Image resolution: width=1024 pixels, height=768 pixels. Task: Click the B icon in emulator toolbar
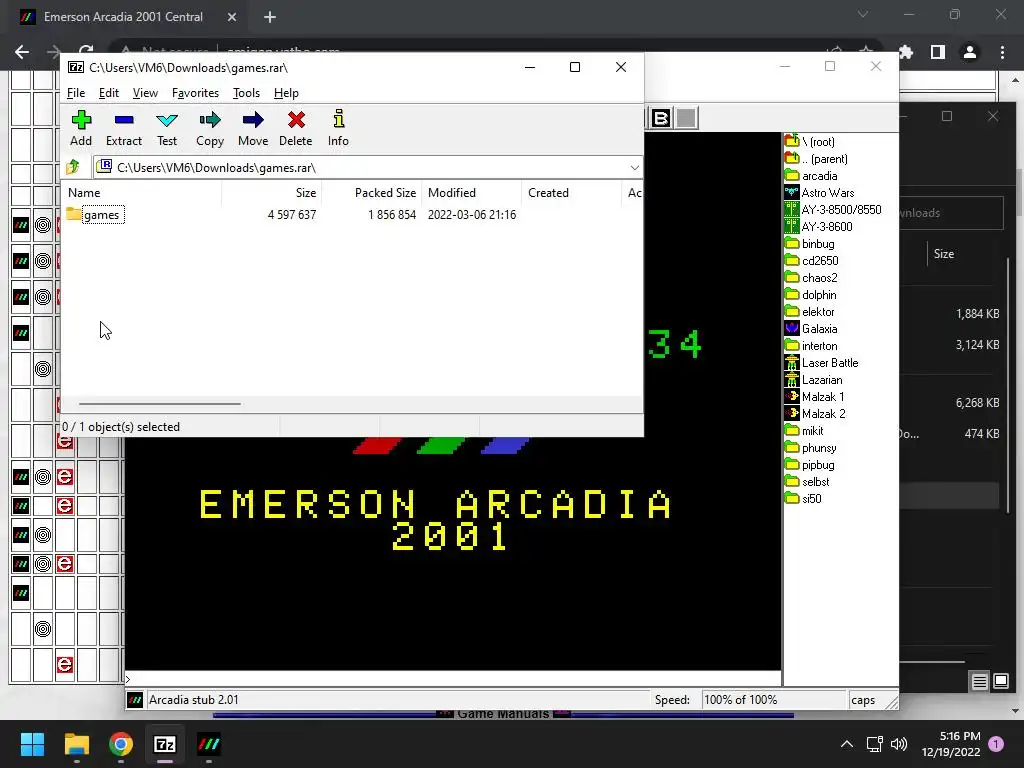tap(661, 118)
